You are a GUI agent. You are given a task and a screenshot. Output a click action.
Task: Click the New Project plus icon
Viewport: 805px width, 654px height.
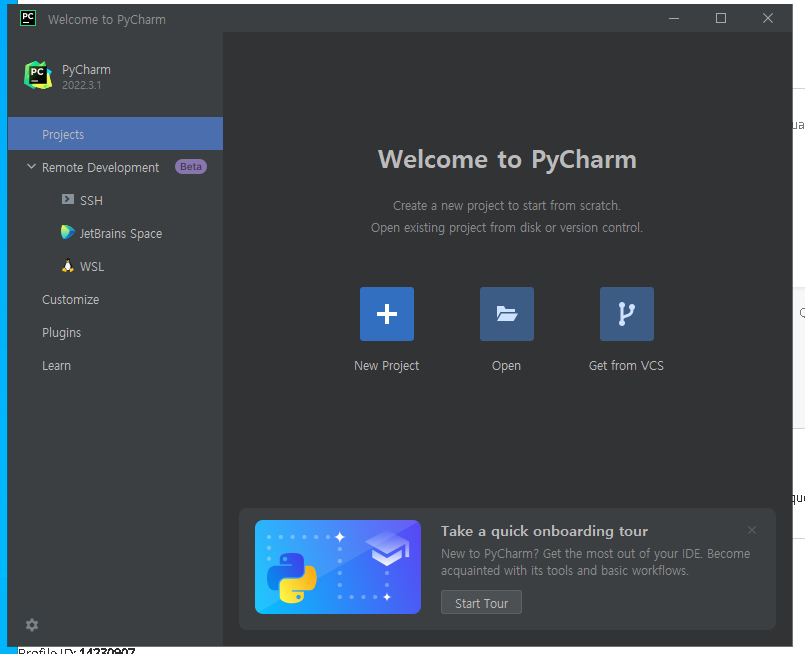[387, 314]
